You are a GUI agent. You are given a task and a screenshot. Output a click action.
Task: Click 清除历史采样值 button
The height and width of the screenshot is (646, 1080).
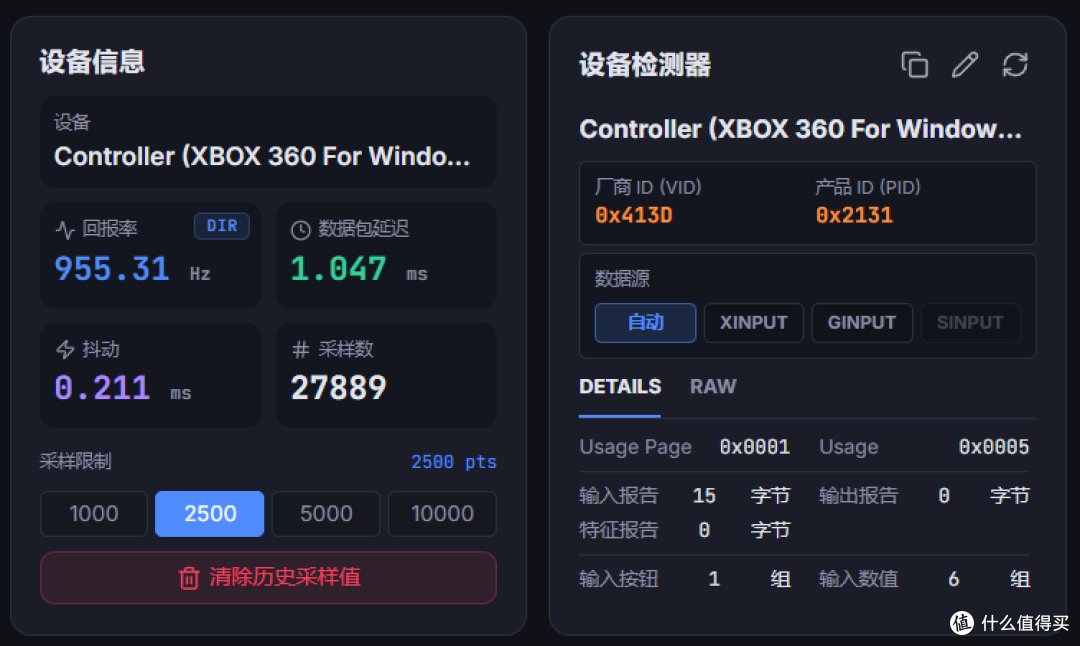(269, 577)
